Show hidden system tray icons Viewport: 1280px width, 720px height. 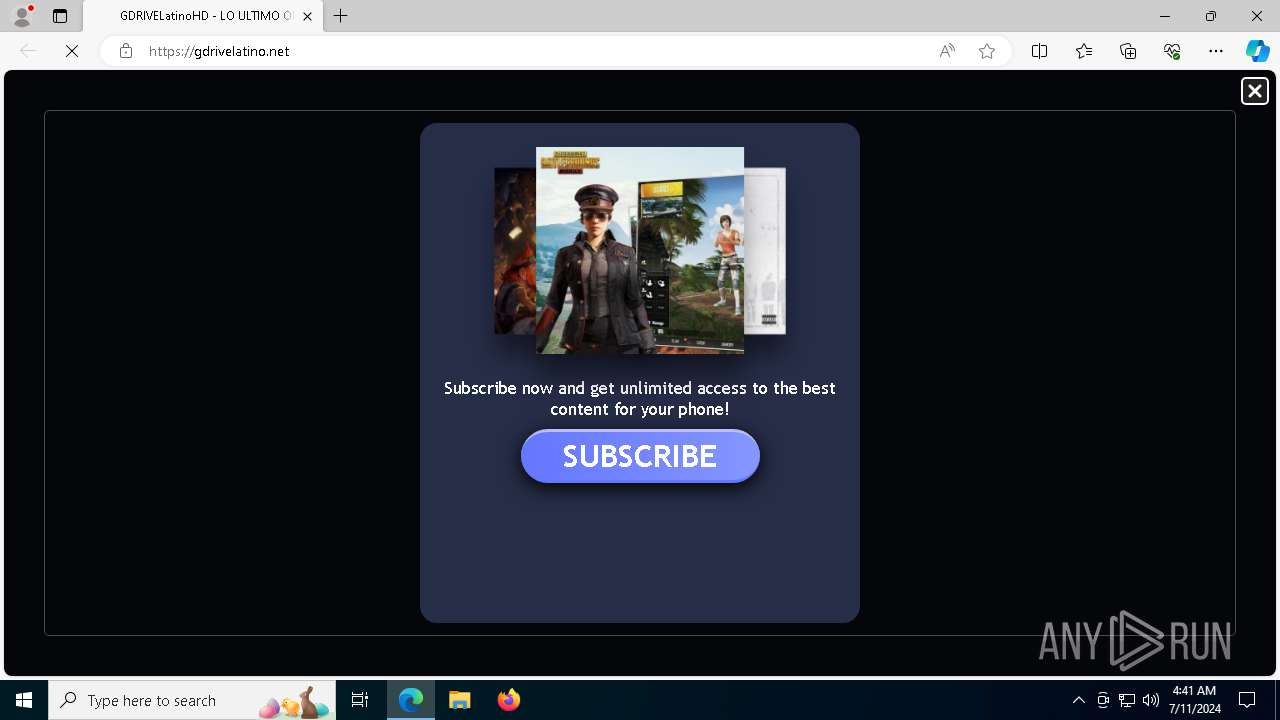(x=1078, y=700)
